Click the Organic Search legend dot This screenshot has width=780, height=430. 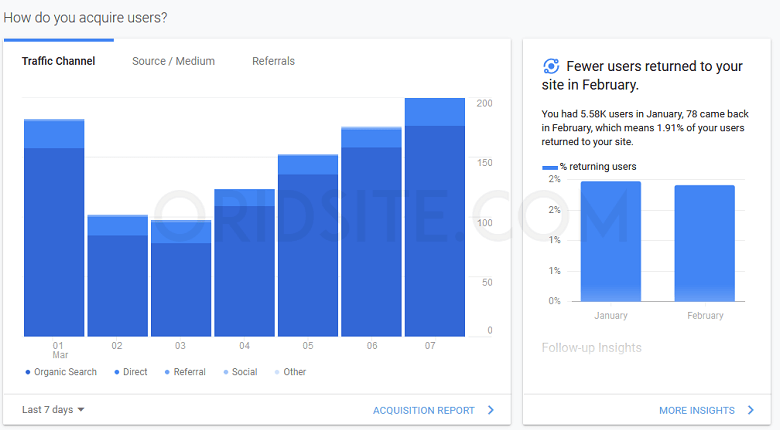(x=28, y=372)
